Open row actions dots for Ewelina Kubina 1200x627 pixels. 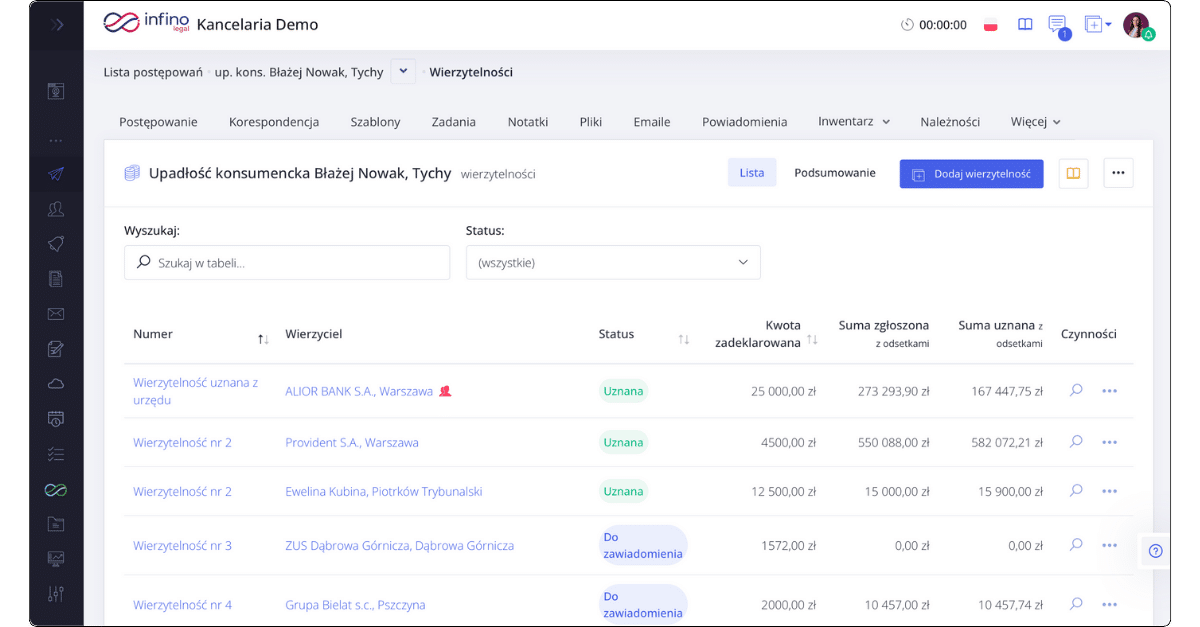tap(1109, 491)
